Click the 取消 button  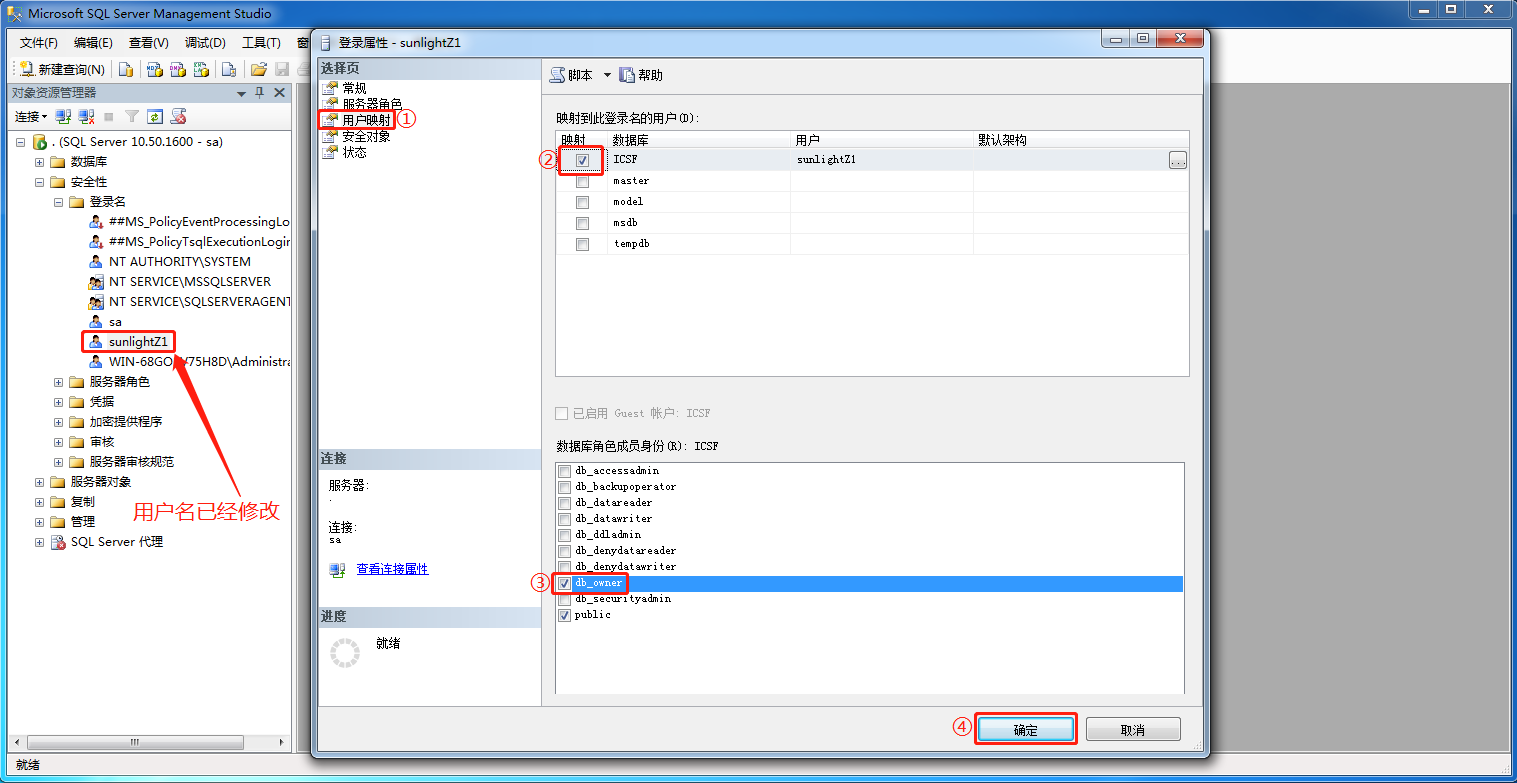(1133, 730)
